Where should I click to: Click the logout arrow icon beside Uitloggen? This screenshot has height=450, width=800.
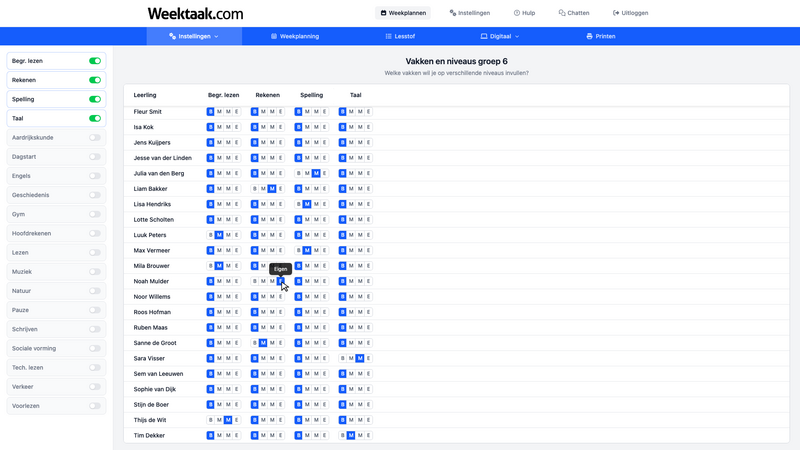point(616,13)
